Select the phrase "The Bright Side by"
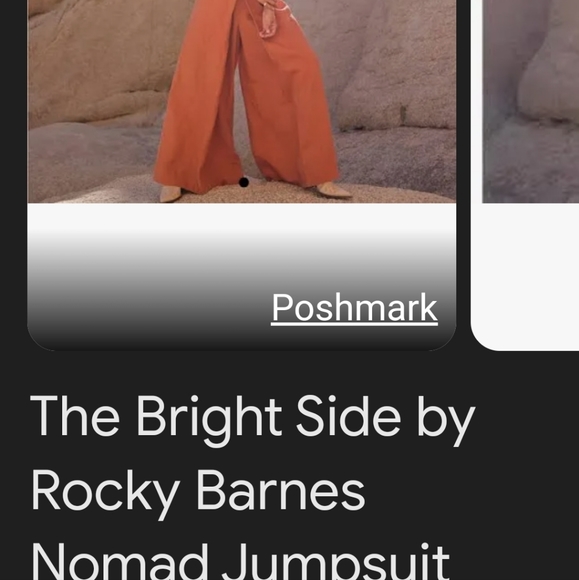579x580 pixels. [x=253, y=416]
